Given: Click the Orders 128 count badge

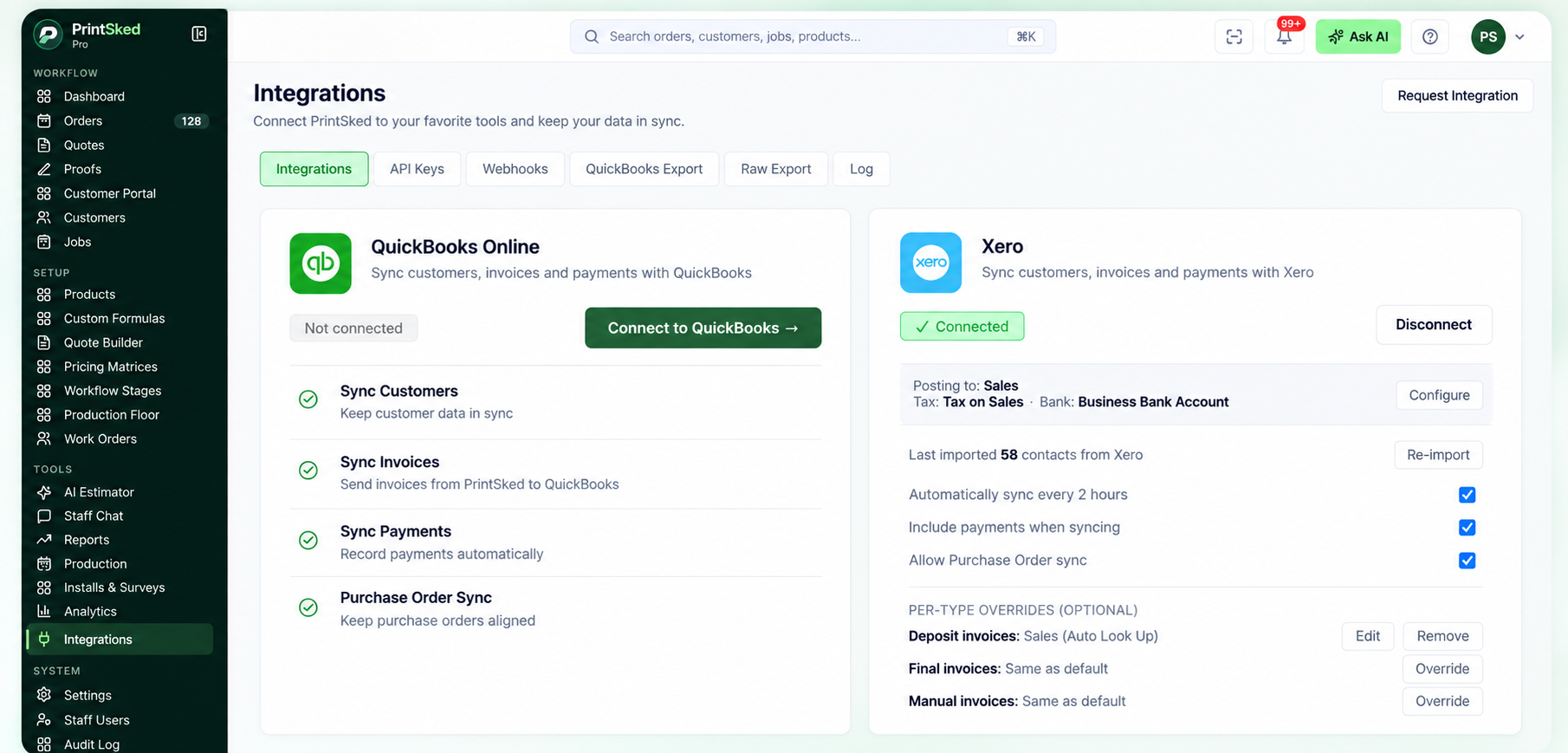Looking at the screenshot, I should (191, 121).
